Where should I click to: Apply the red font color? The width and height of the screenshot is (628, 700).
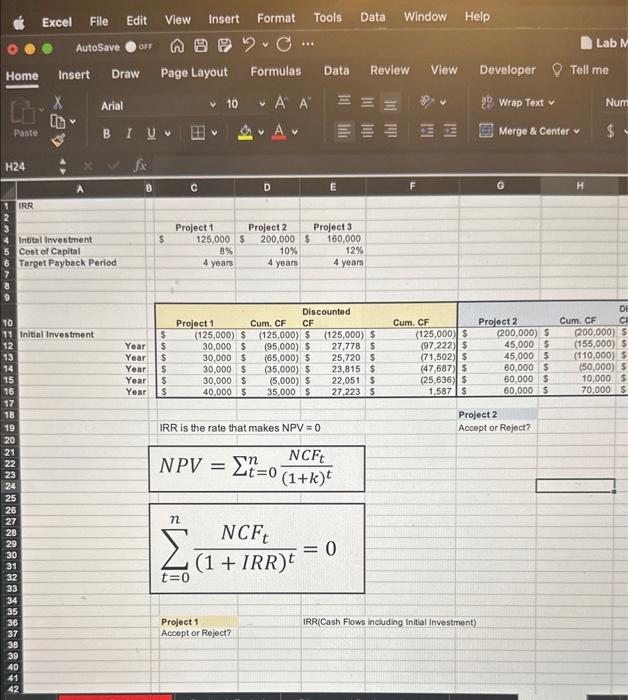tap(279, 132)
